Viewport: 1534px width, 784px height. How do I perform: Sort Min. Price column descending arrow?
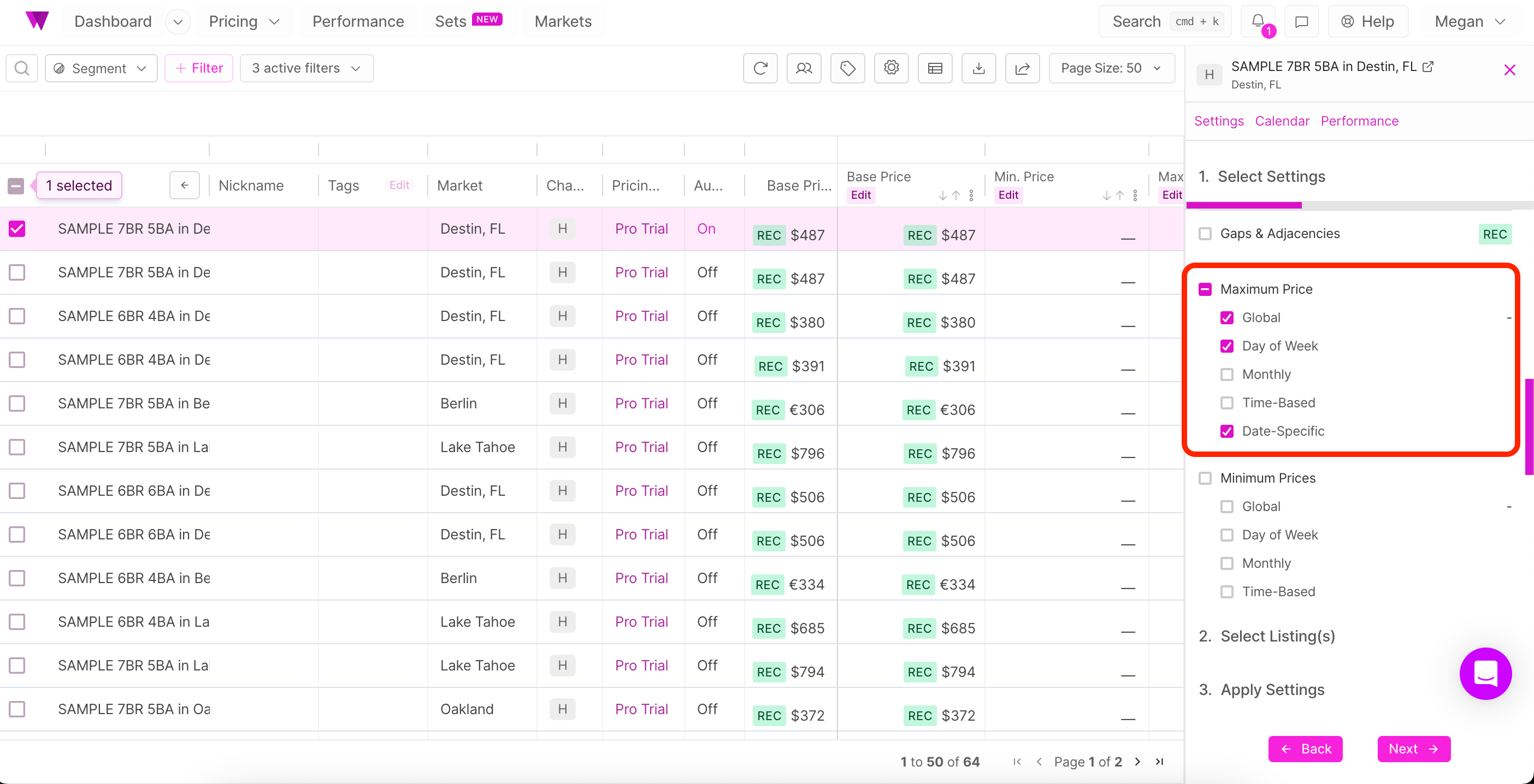1106,195
